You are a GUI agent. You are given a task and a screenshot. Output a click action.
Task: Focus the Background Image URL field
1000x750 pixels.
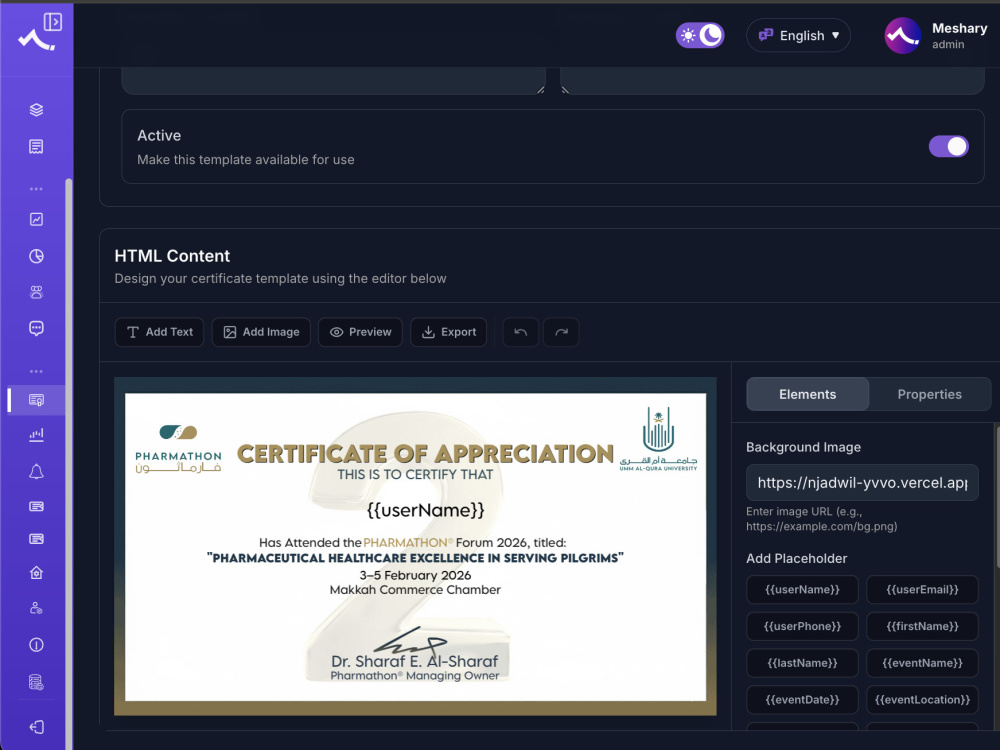tap(862, 483)
